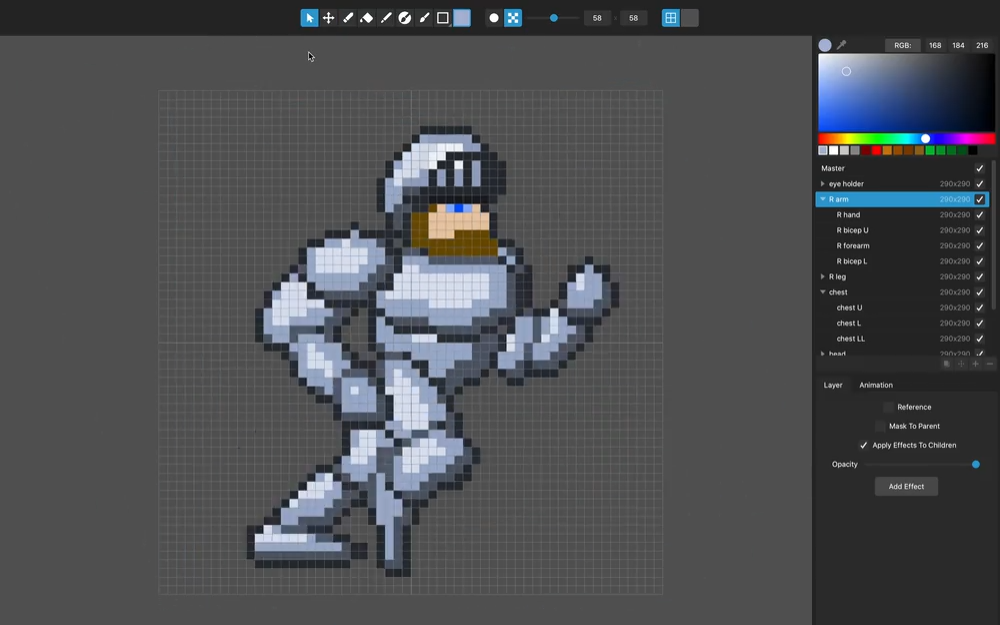The height and width of the screenshot is (625, 1000).
Task: Expand the eye holder layer group
Action: coord(823,184)
